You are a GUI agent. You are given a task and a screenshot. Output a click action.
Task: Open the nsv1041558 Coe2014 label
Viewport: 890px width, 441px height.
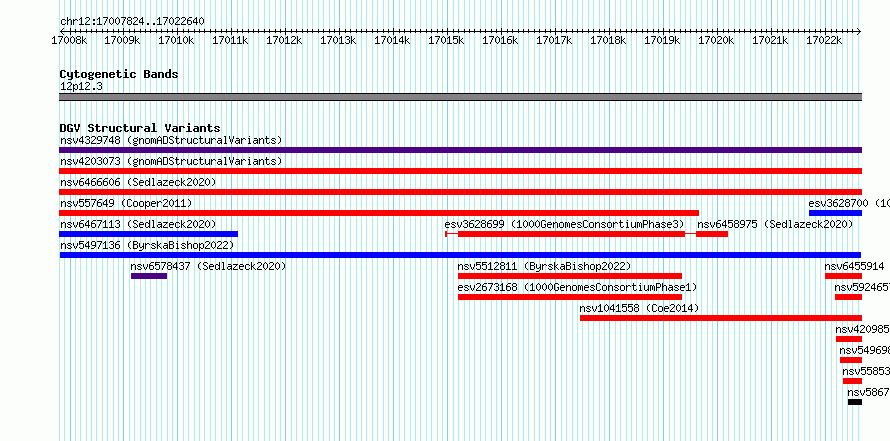pyautogui.click(x=639, y=308)
